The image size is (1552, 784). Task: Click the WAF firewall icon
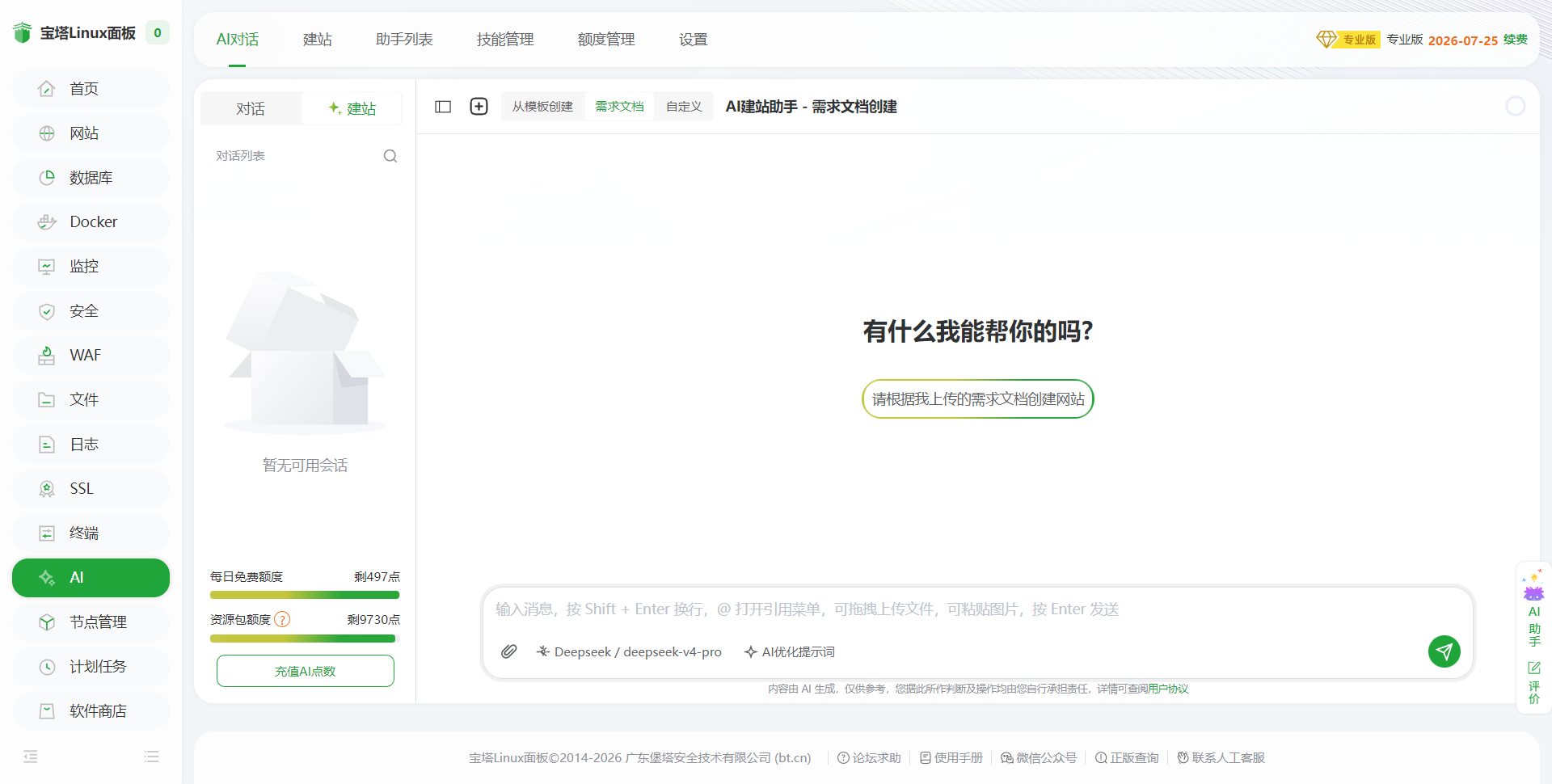(47, 356)
